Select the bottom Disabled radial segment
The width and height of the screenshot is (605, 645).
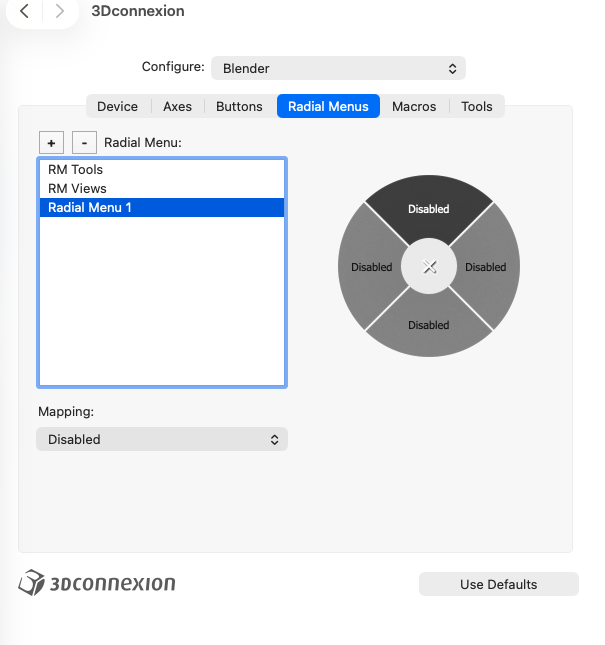coord(429,326)
